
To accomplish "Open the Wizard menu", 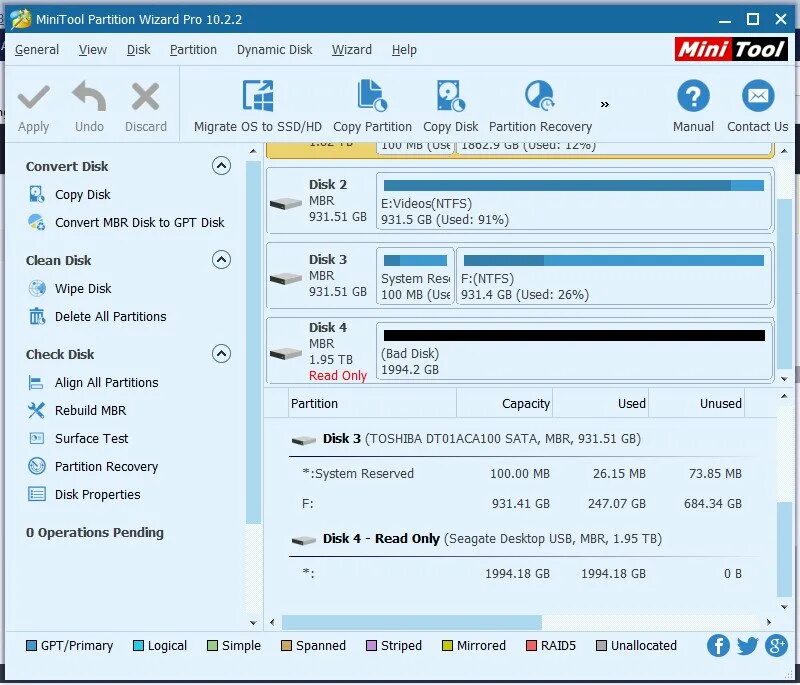I will (352, 49).
